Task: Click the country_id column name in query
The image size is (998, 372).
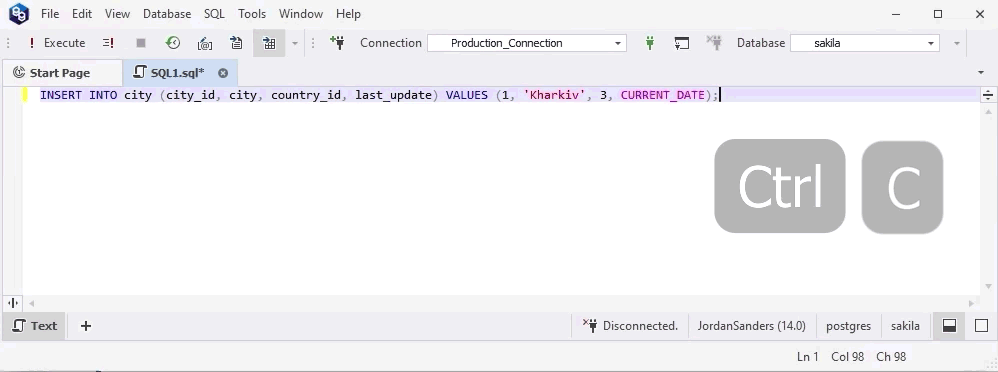Action: (x=306, y=95)
